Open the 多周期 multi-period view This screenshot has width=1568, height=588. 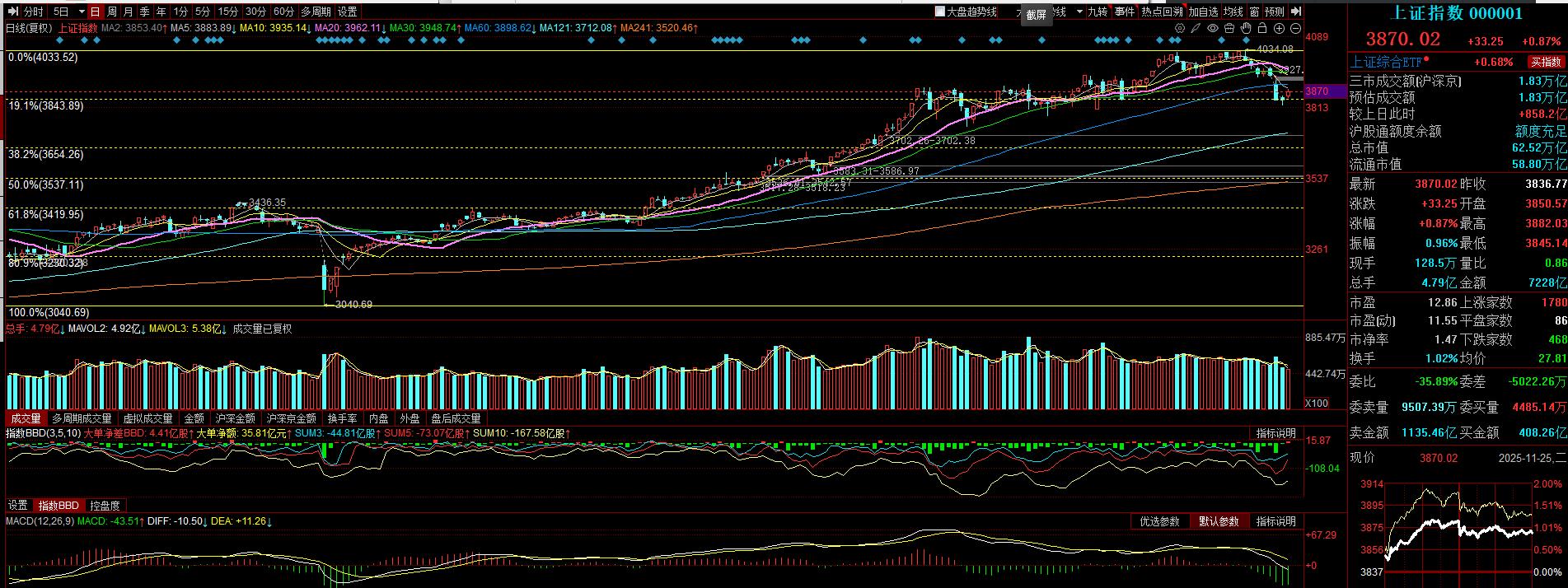[x=316, y=12]
